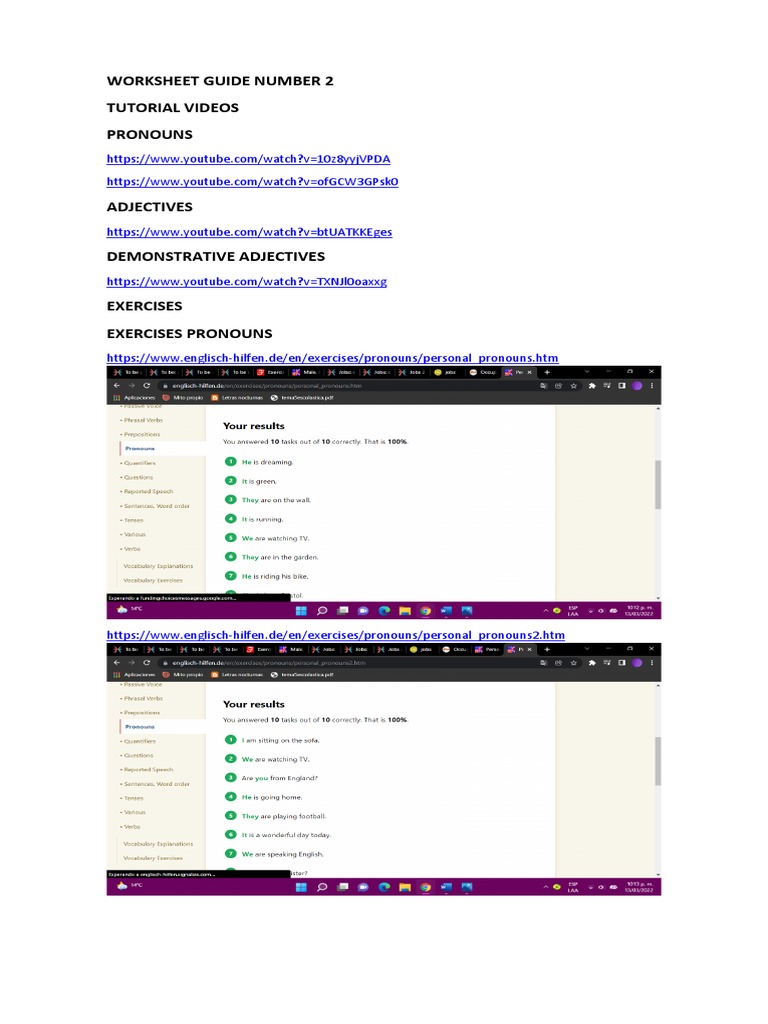Click the Chrome taskbar icon below the 'speaking English' results
768x1024 pixels.
click(x=426, y=888)
